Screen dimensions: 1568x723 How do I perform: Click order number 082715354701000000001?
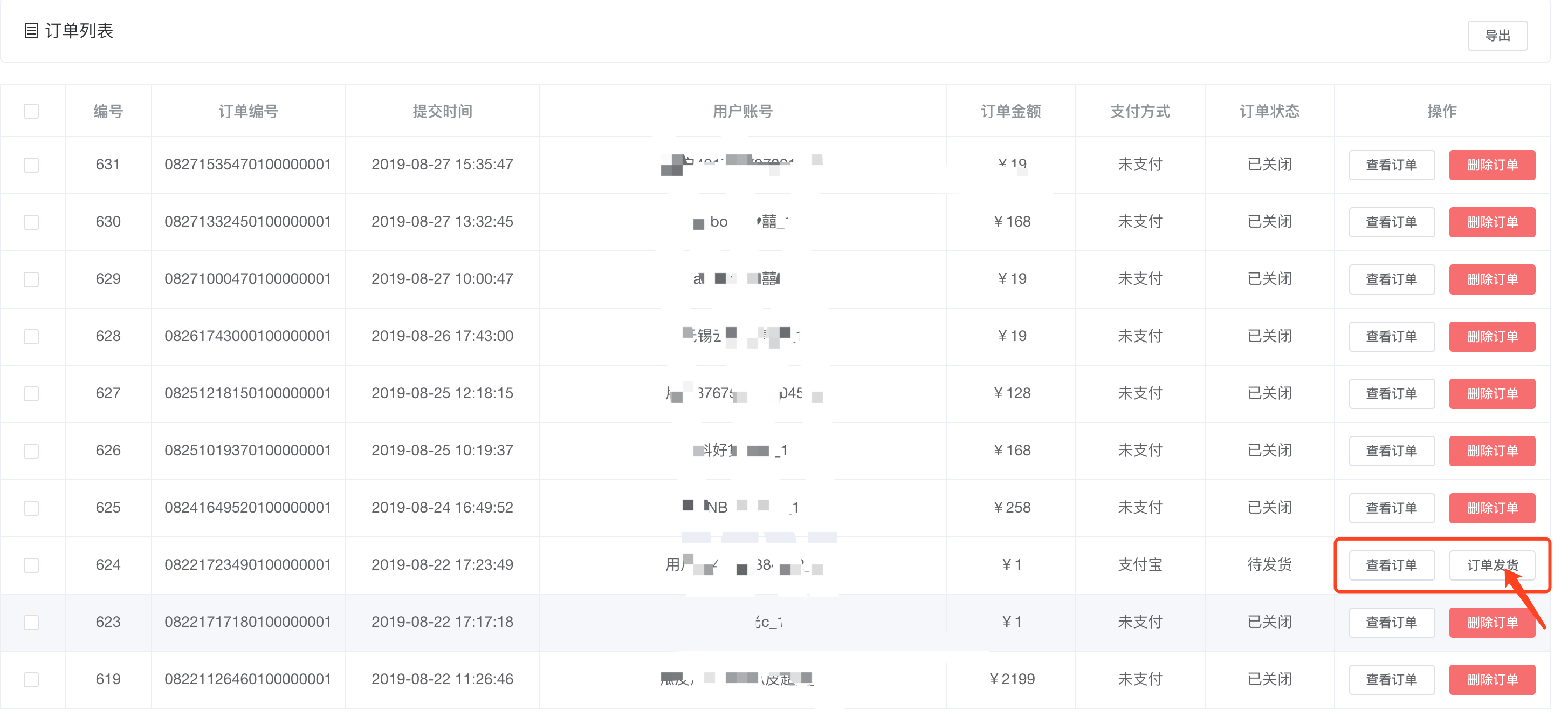point(247,165)
